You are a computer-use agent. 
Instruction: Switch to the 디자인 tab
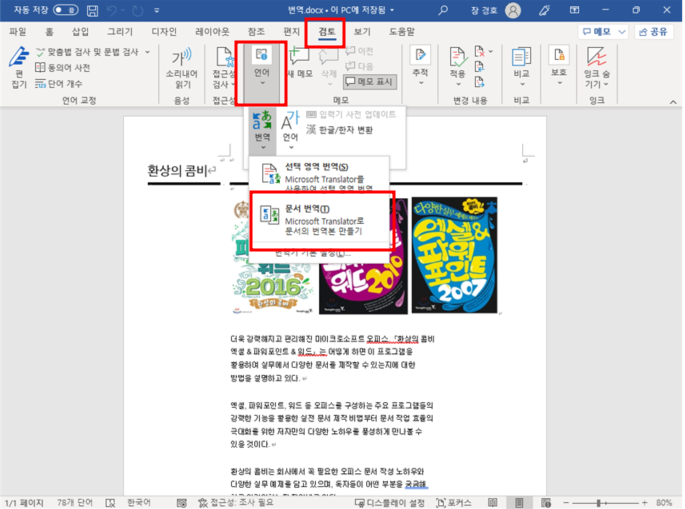tap(164, 31)
